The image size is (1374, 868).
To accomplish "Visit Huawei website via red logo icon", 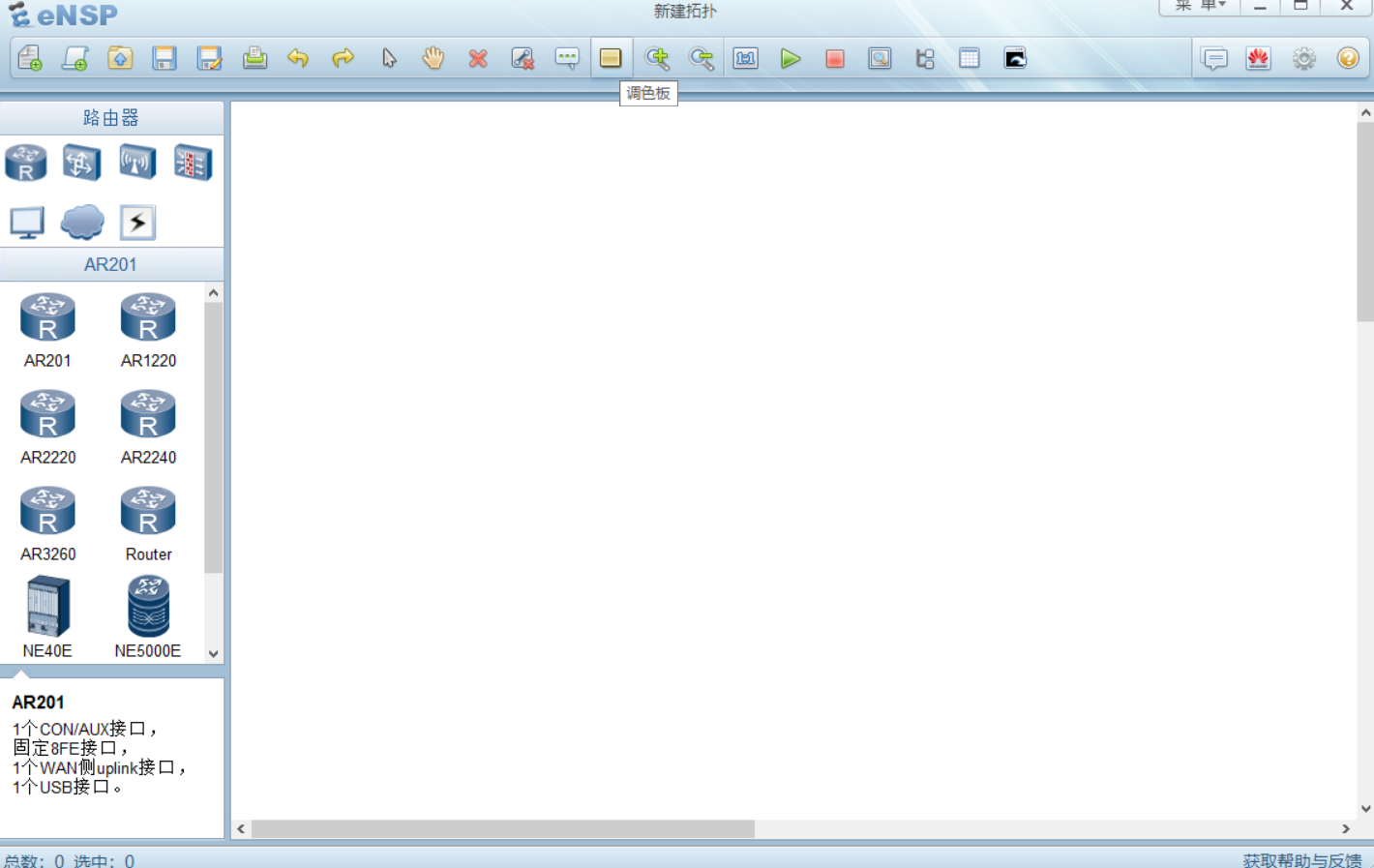I will click(1259, 58).
